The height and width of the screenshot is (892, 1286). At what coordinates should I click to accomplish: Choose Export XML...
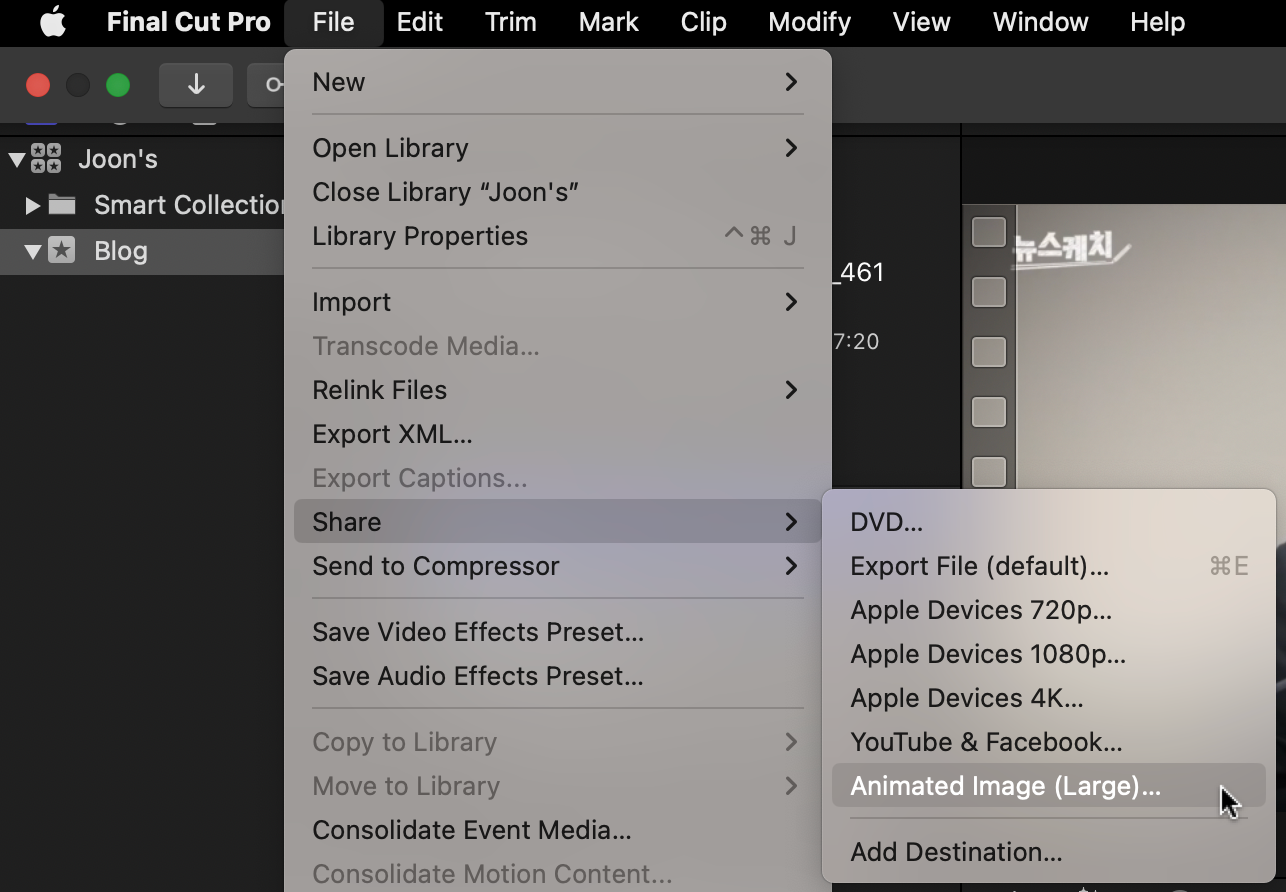[x=558, y=434]
